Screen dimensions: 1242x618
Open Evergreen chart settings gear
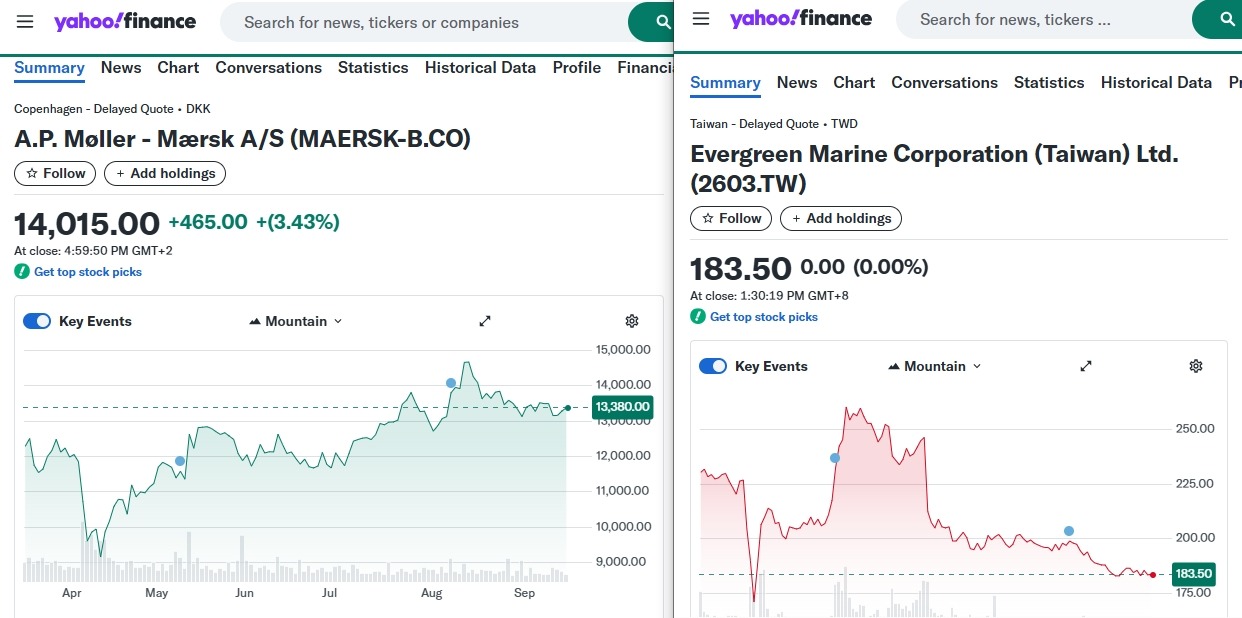tap(1196, 366)
